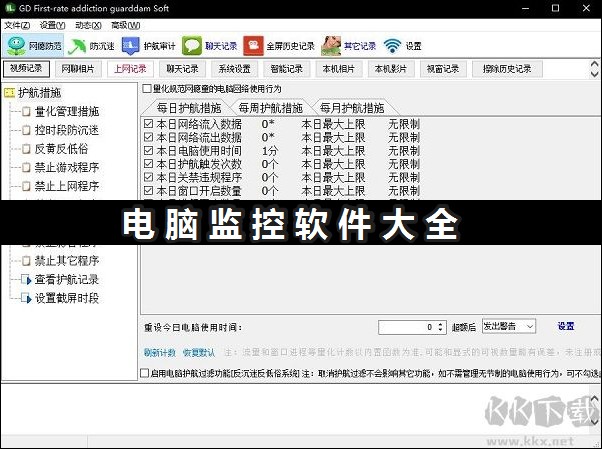Open 聊天记录 green chat bubble icon
The image size is (602, 449).
click(x=192, y=46)
